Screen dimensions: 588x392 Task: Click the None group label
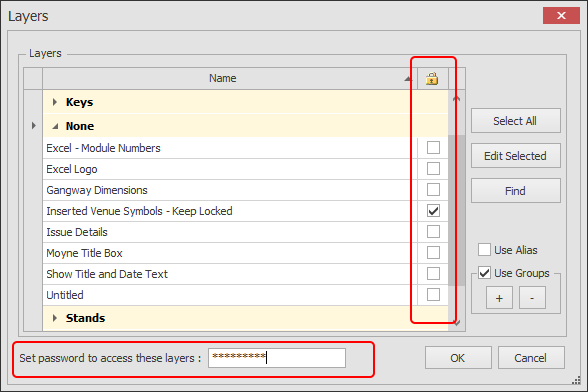point(80,126)
